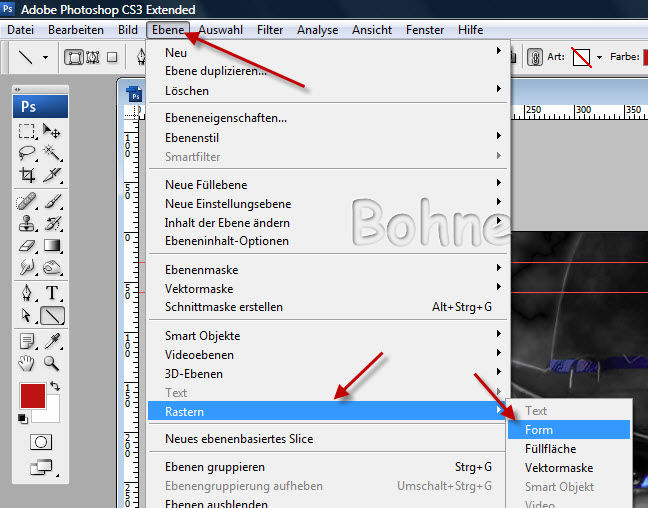Screen dimensions: 648x508
Task: Choose the Hand tool
Action: [x=27, y=363]
